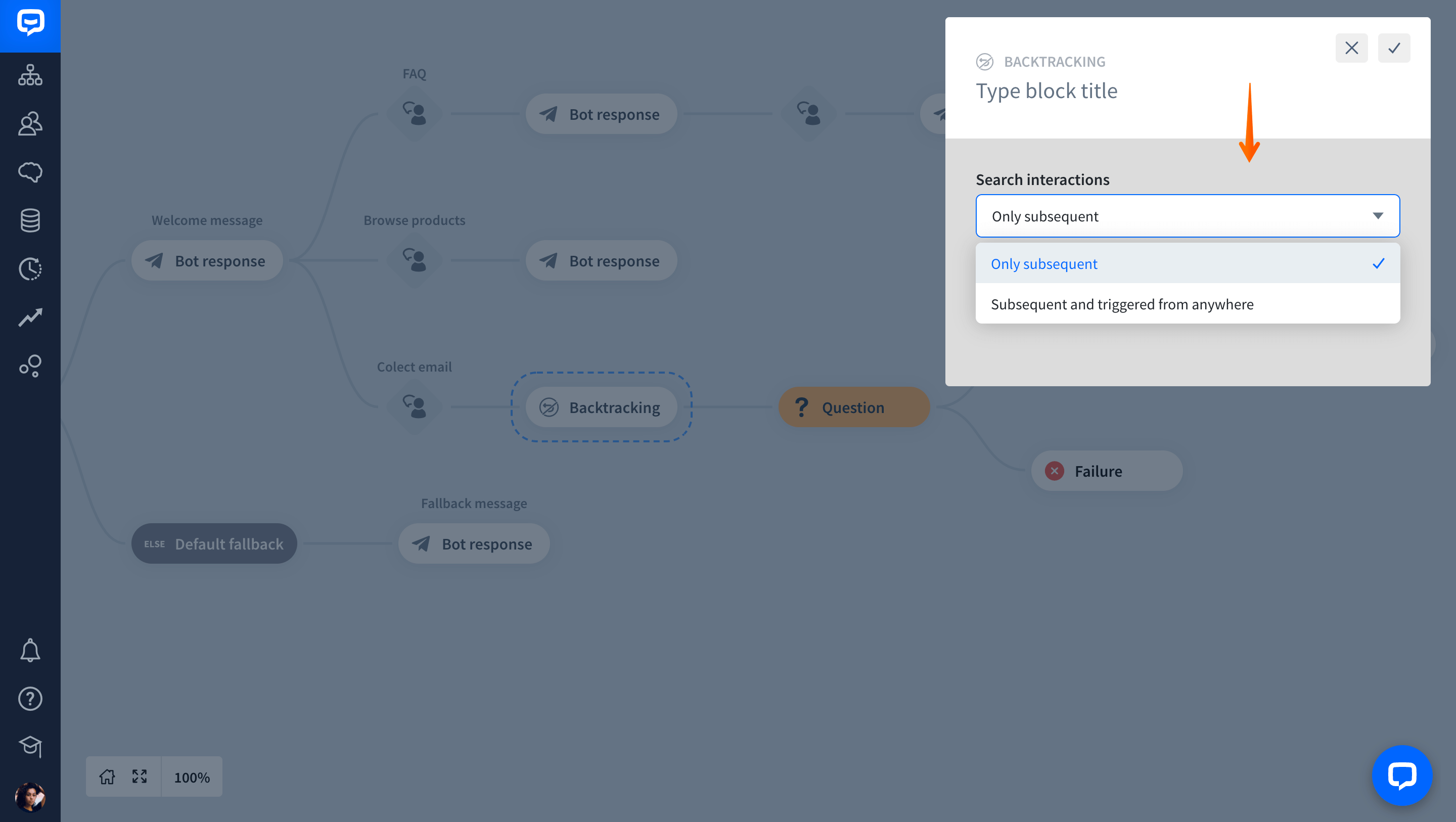Open the Archives clock icon
Image resolution: width=1456 pixels, height=822 pixels.
click(30, 269)
